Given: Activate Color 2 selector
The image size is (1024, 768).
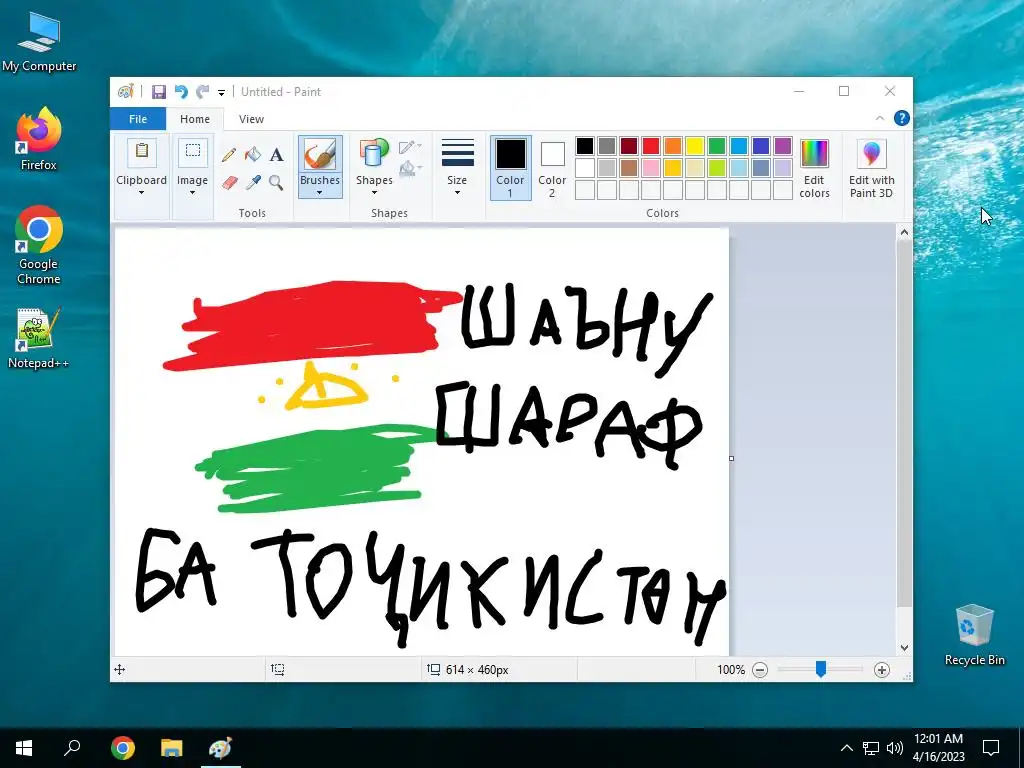Looking at the screenshot, I should (552, 168).
